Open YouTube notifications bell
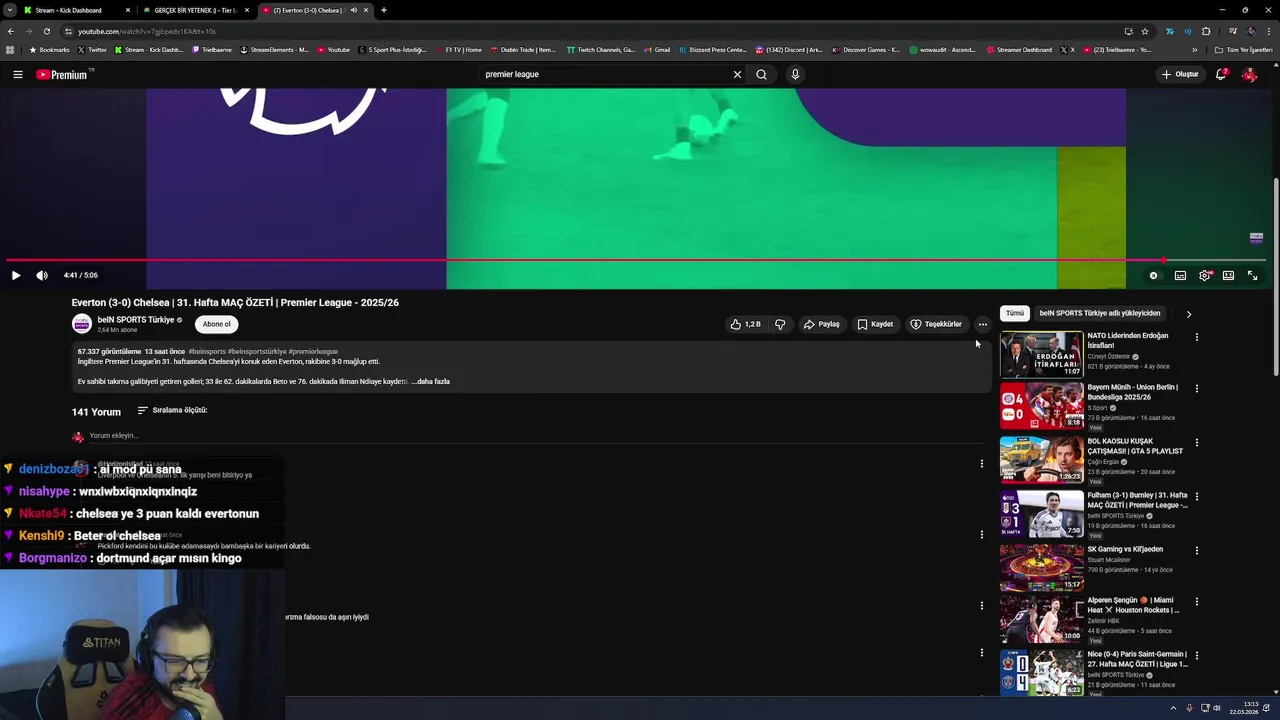1280x720 pixels. 1221,74
